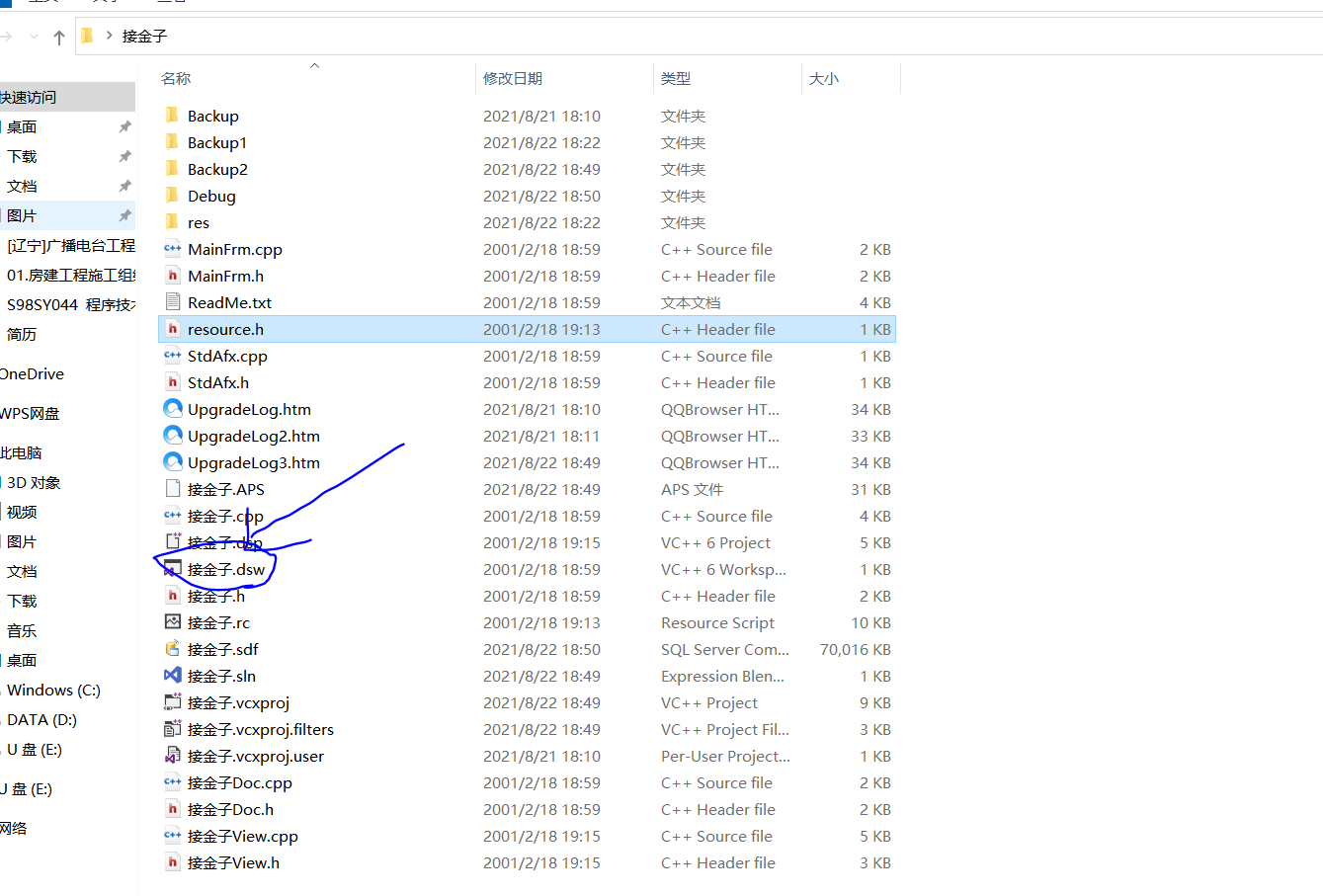Open the [辽宁]广播电台工程 folder in sidebar
Image resolution: width=1323 pixels, height=896 pixels.
click(x=71, y=245)
